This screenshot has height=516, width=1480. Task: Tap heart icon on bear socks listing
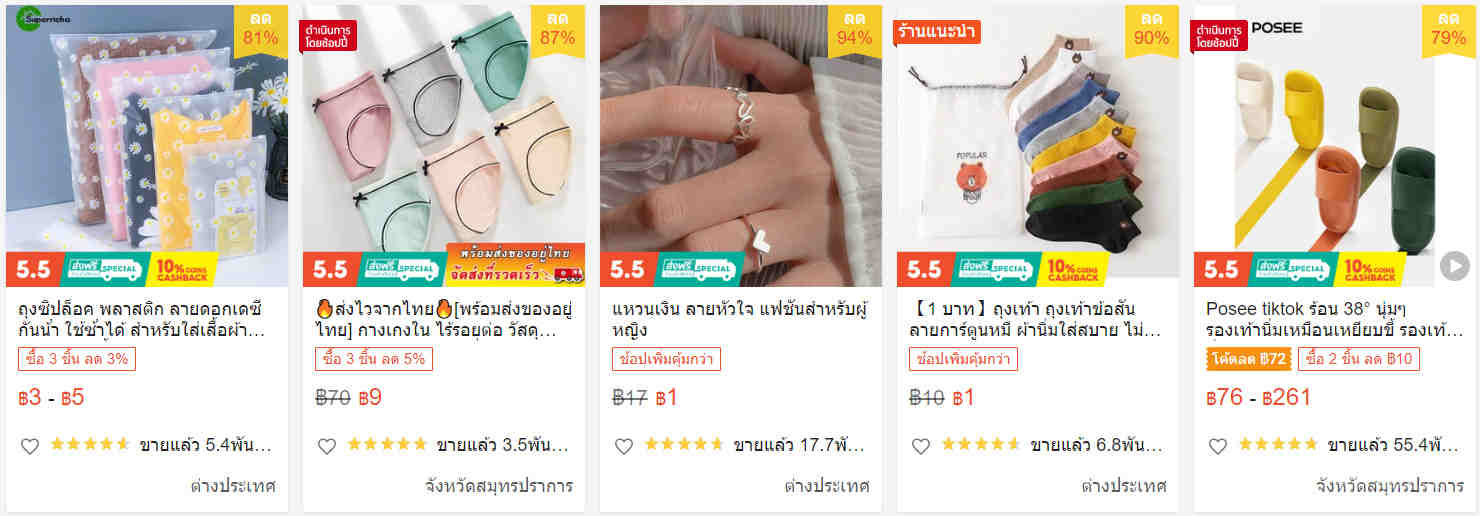click(920, 446)
